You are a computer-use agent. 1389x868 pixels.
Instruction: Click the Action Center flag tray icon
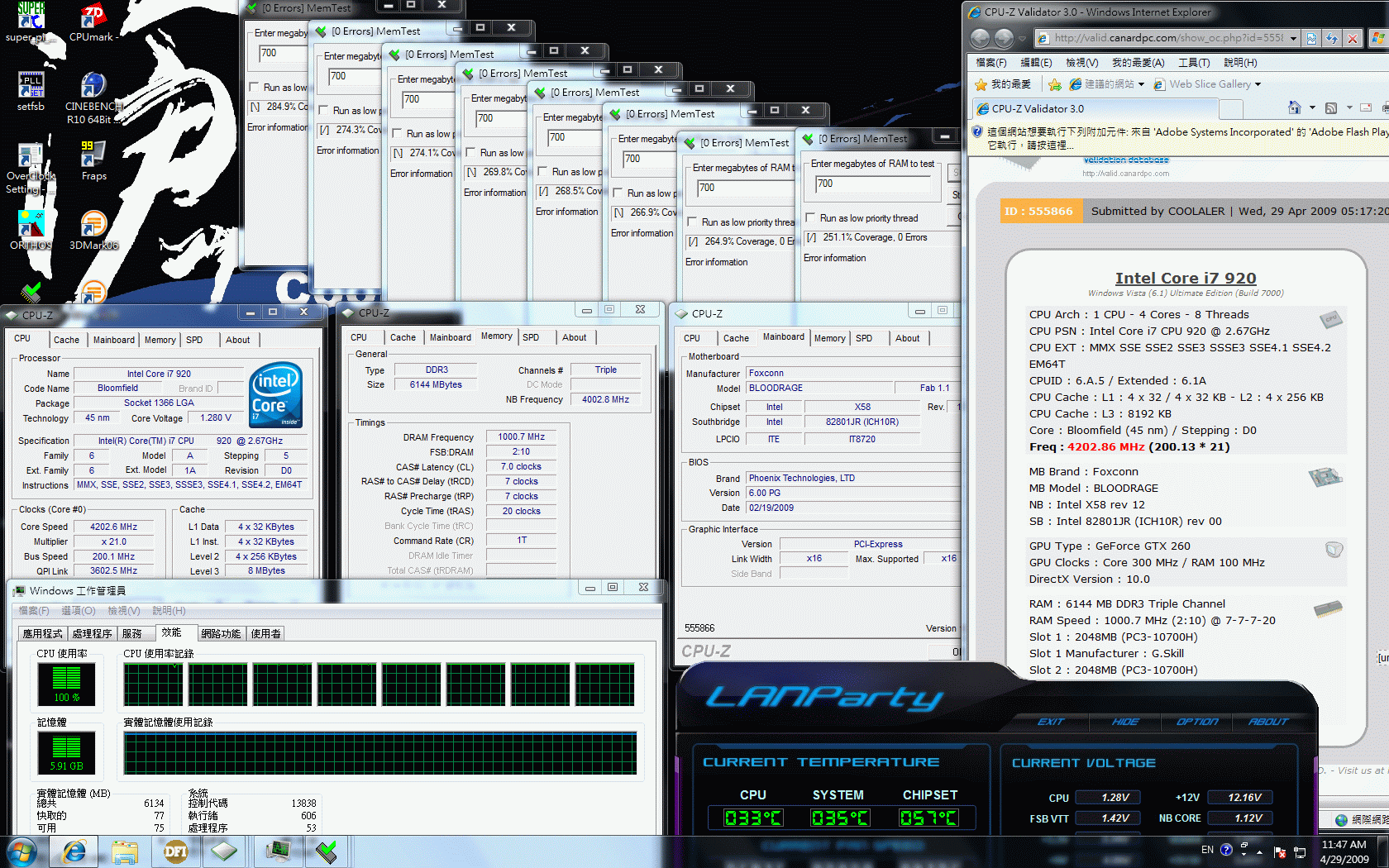point(1280,851)
